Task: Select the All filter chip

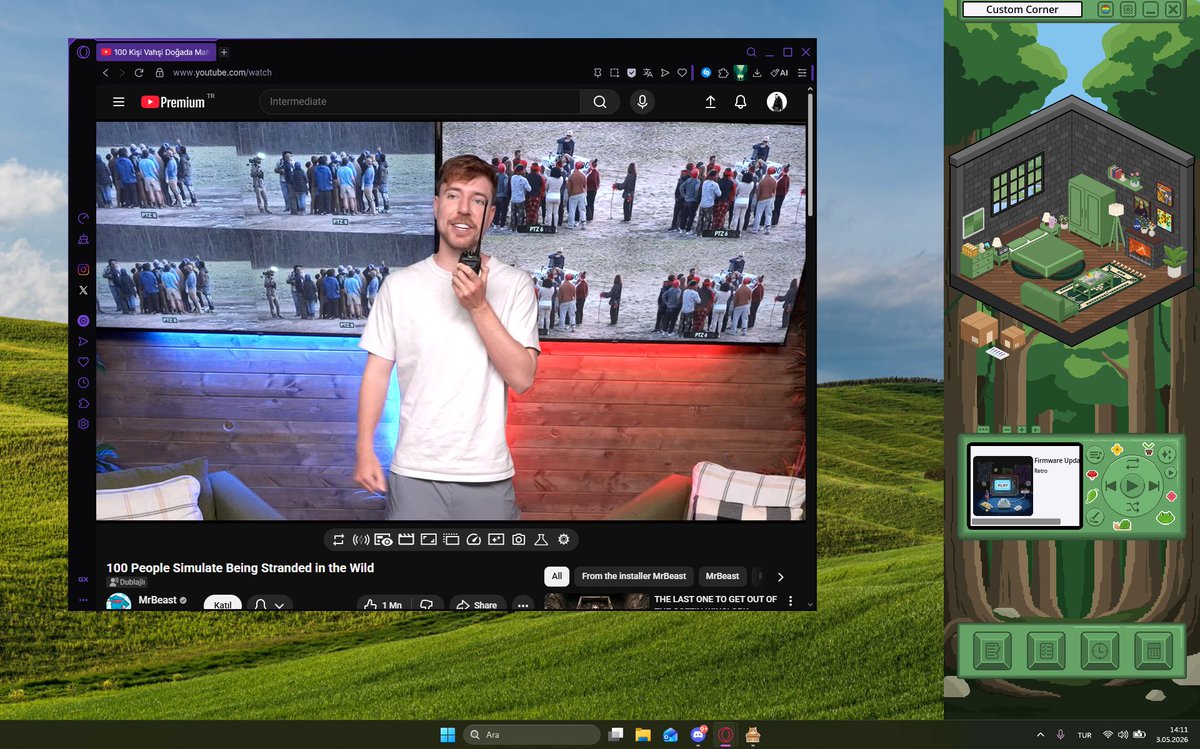Action: (557, 576)
